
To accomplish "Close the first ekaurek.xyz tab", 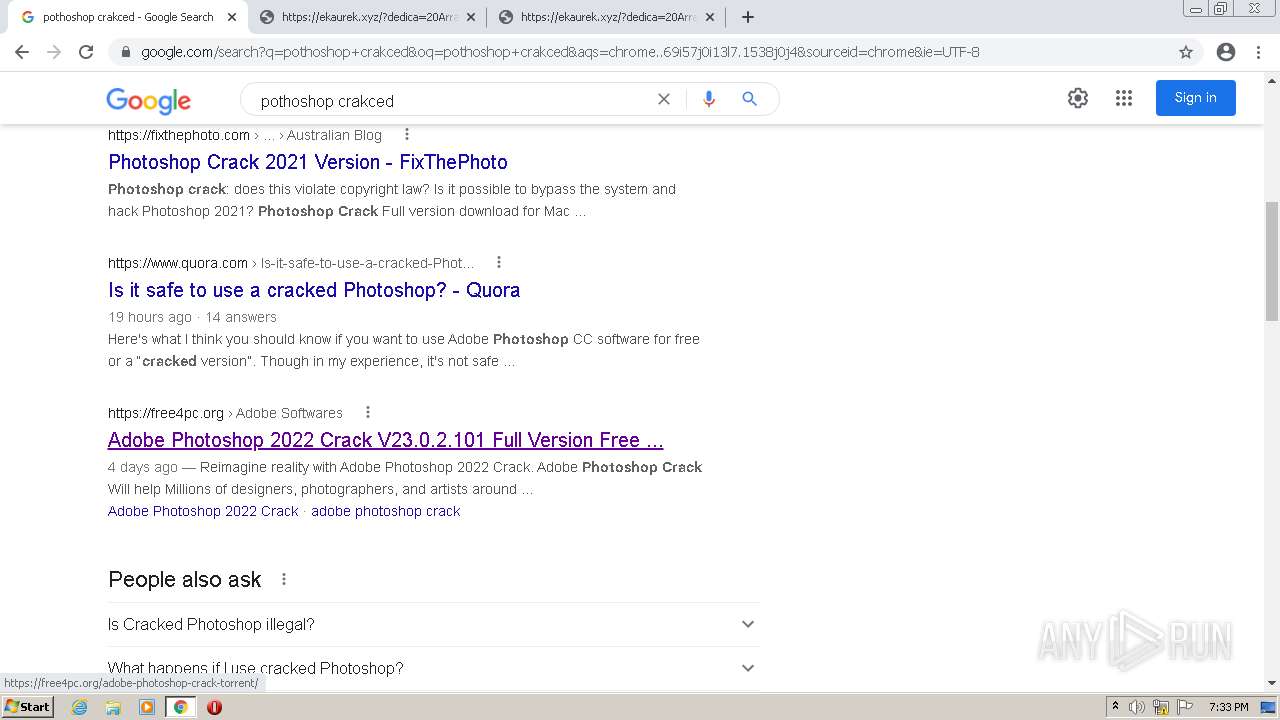I will (x=470, y=17).
